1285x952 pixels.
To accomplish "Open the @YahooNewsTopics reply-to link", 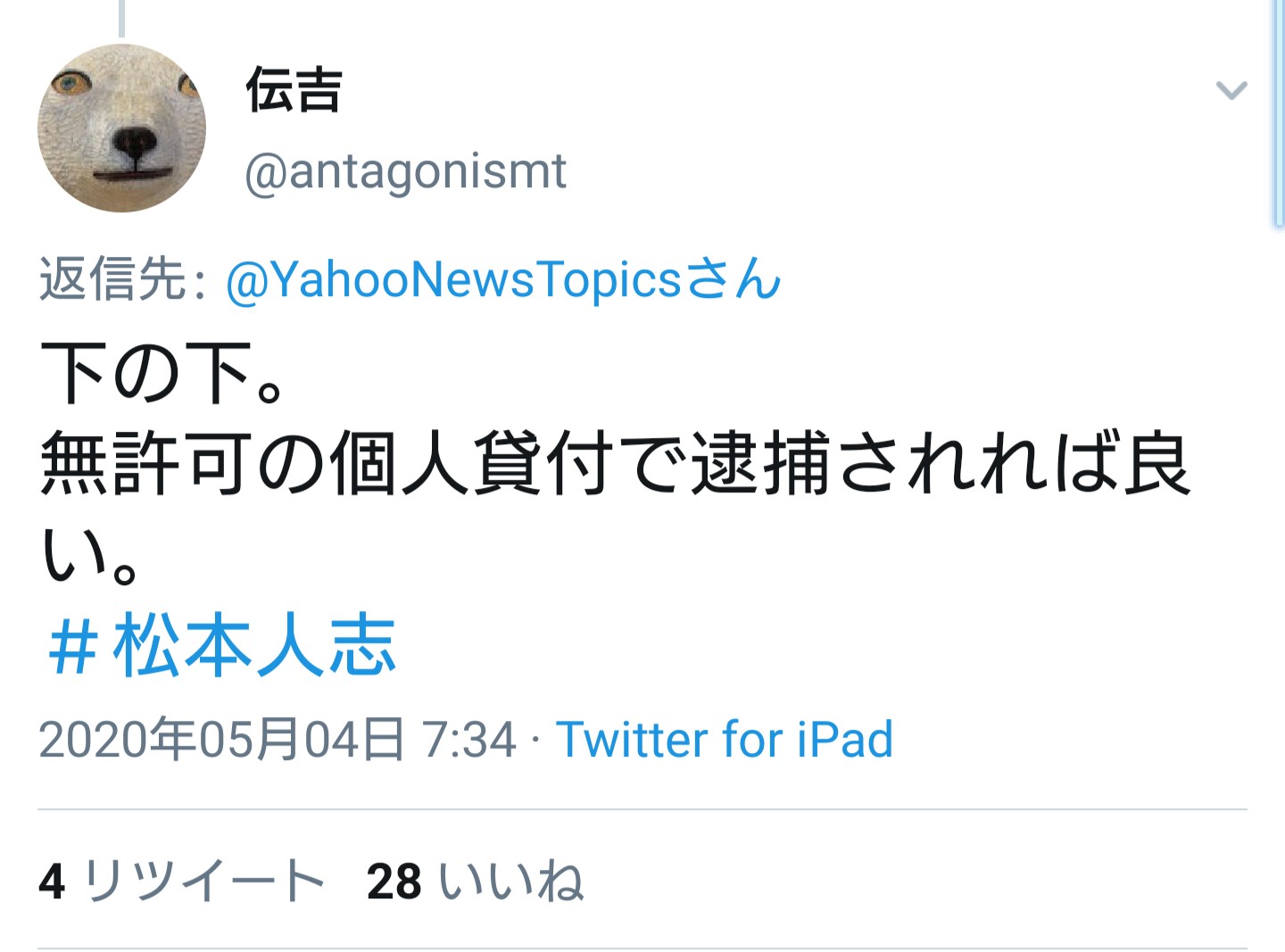I will click(454, 279).
